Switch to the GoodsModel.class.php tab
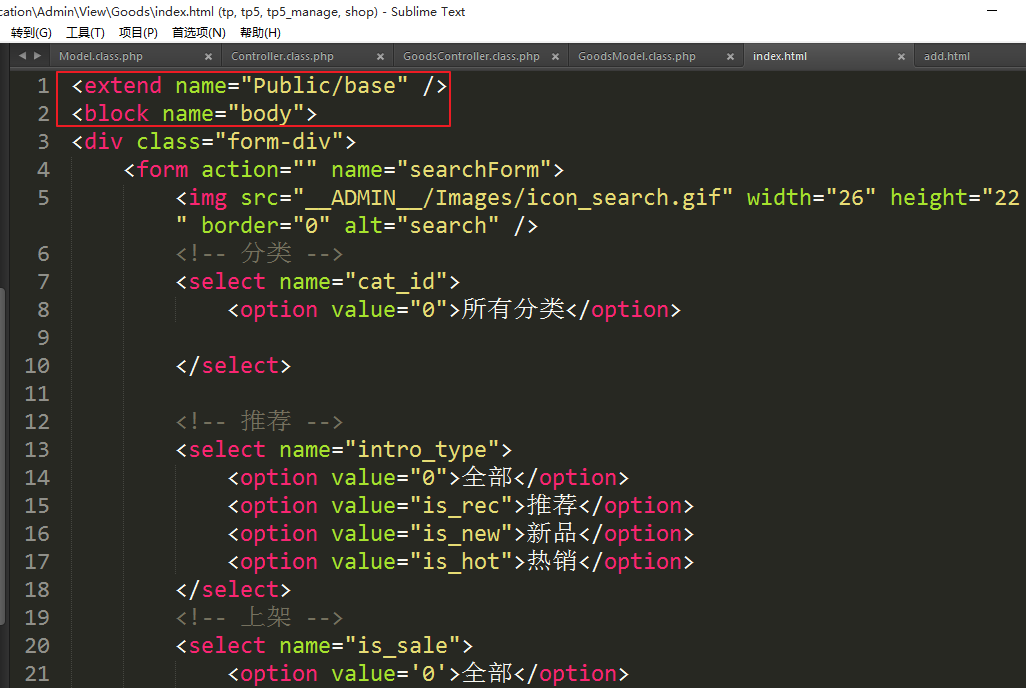This screenshot has height=688, width=1026. [x=636, y=57]
